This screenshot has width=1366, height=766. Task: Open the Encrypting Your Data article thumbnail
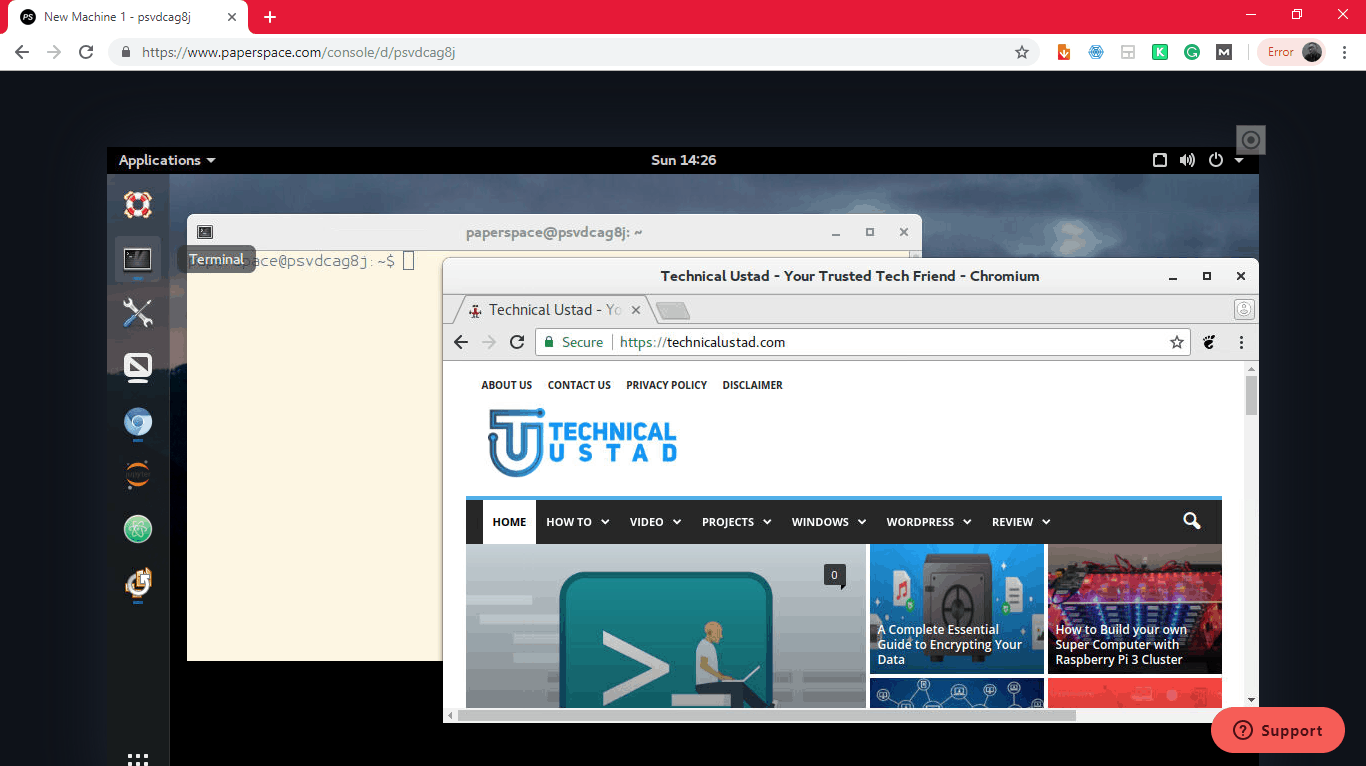point(957,609)
